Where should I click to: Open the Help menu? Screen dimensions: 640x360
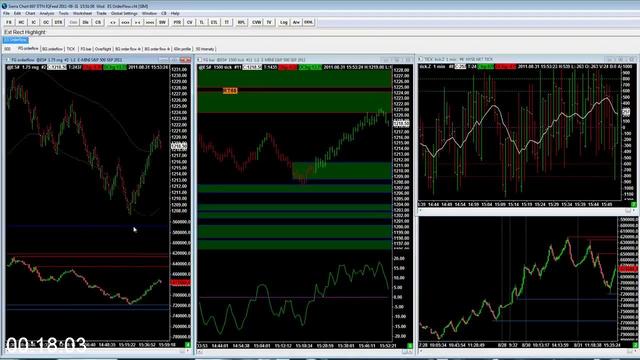coord(175,13)
